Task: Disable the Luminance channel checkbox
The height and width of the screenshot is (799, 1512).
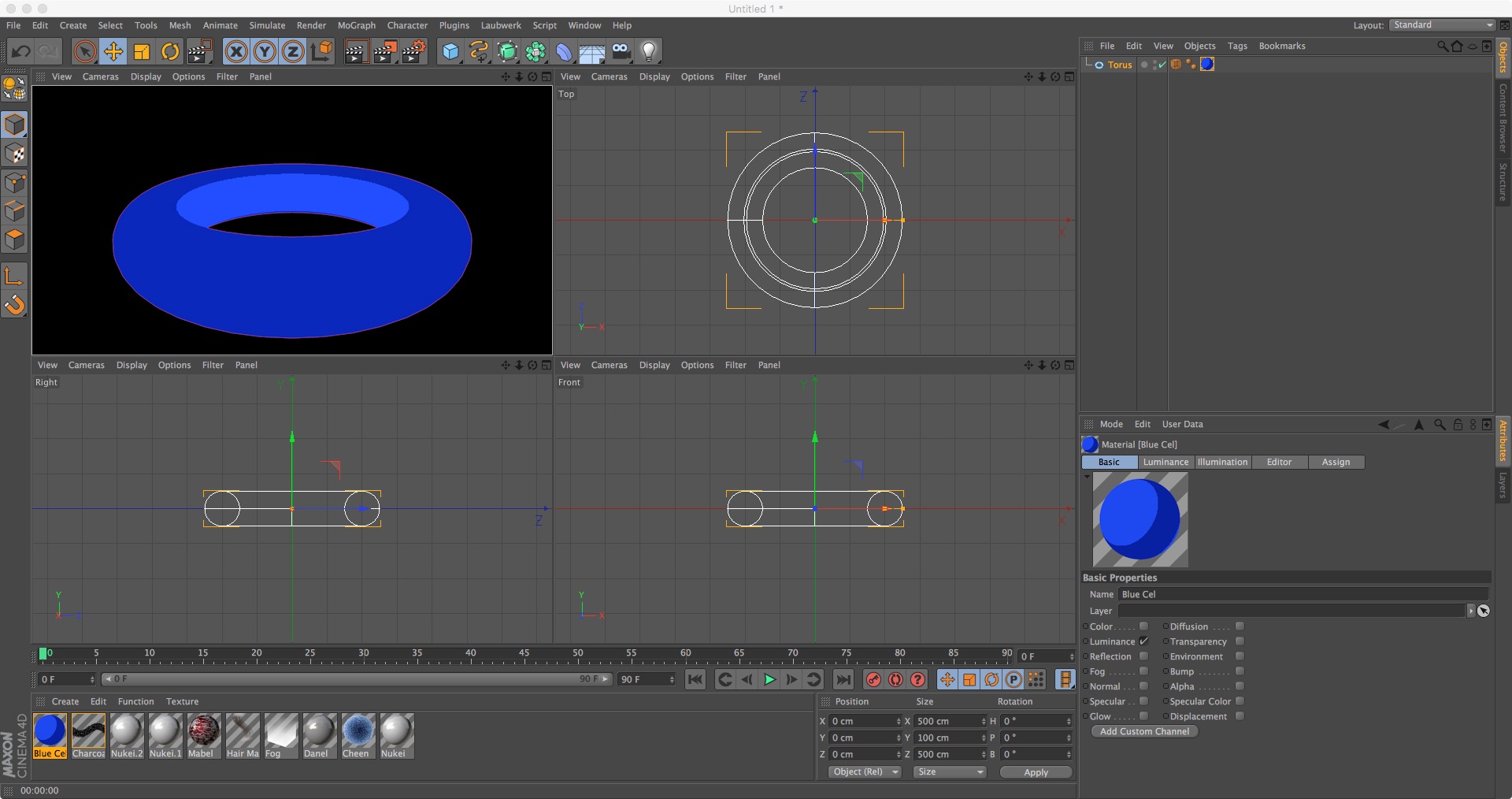Action: (1143, 641)
